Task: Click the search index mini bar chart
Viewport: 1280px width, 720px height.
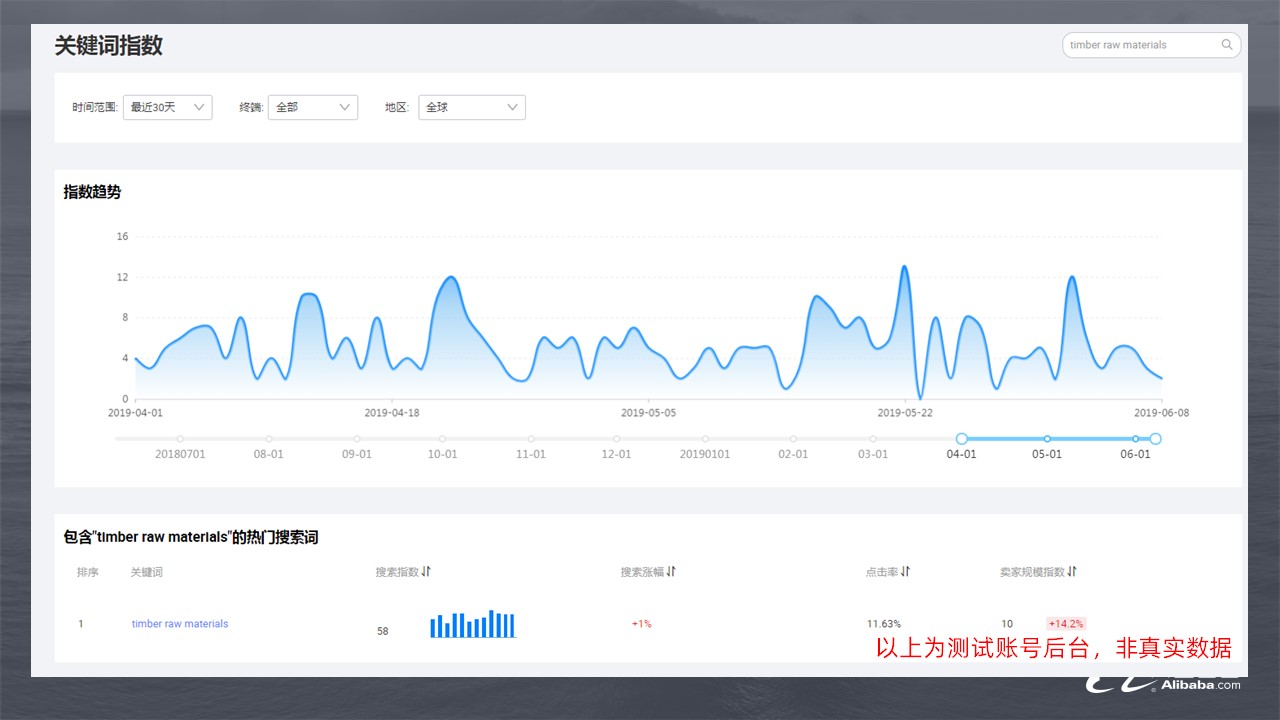Action: coord(473,624)
